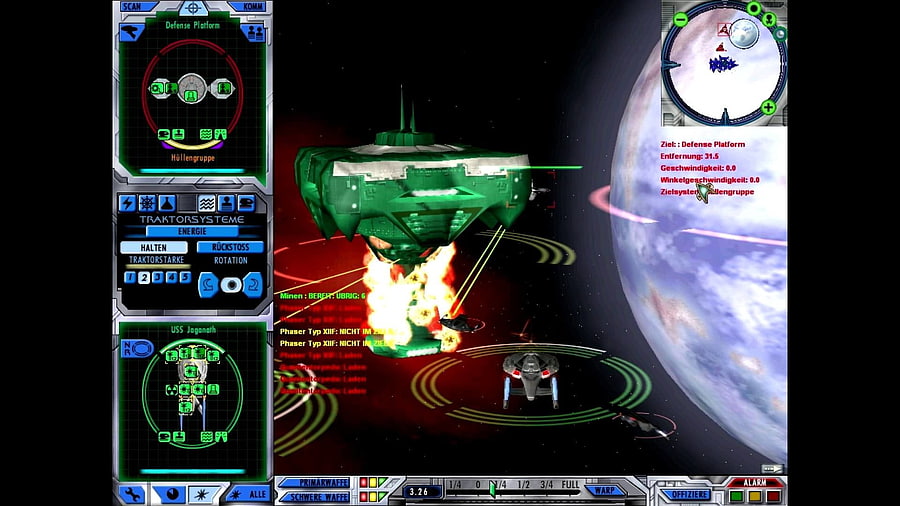900x506 pixels.
Task: Set red alert status
Action: (x=774, y=496)
